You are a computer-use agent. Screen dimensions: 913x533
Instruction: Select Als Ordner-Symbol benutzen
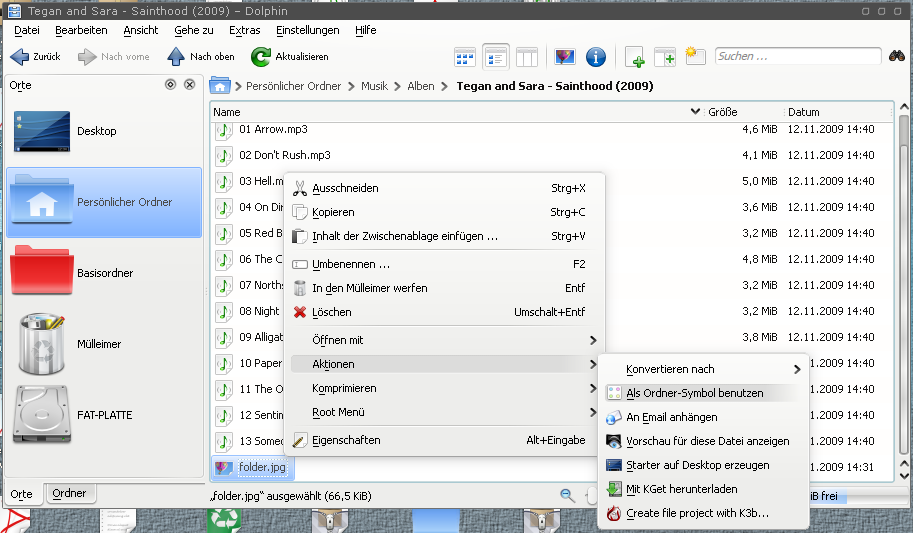[x=703, y=393]
